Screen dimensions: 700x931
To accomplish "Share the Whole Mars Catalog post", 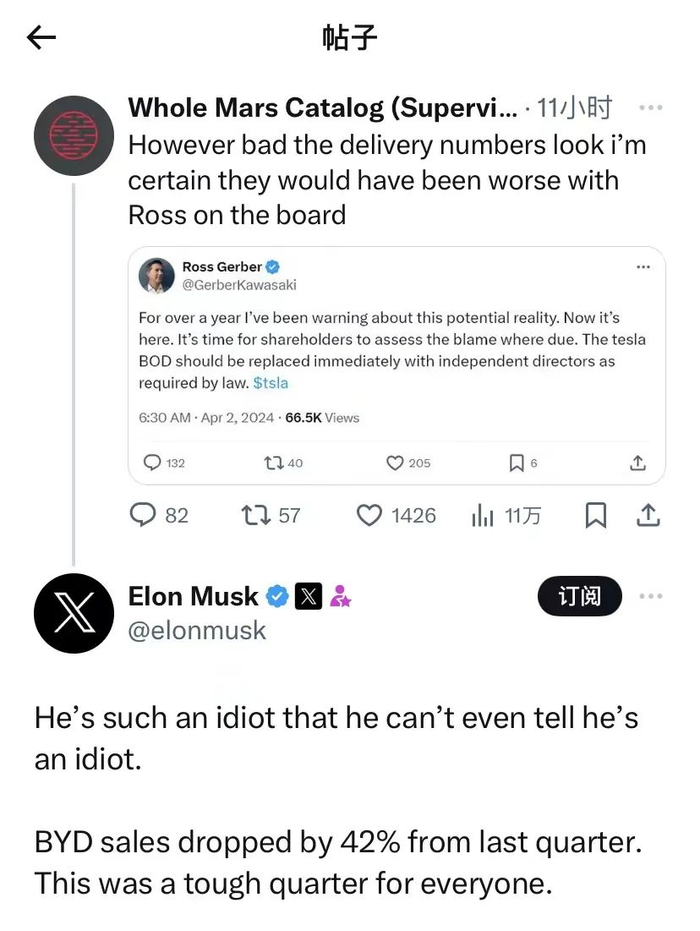I will click(x=648, y=515).
